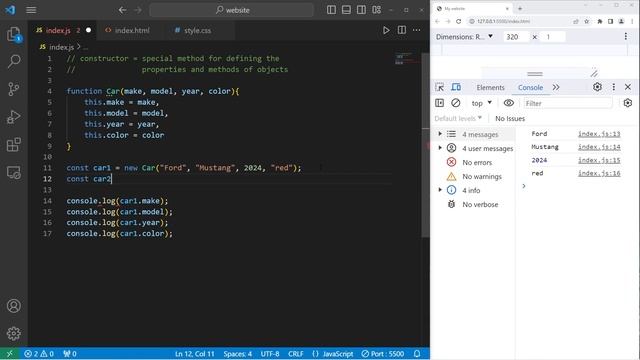Screen dimensions: 640x360
Task: Open DevTools settings gear
Action: tap(597, 87)
